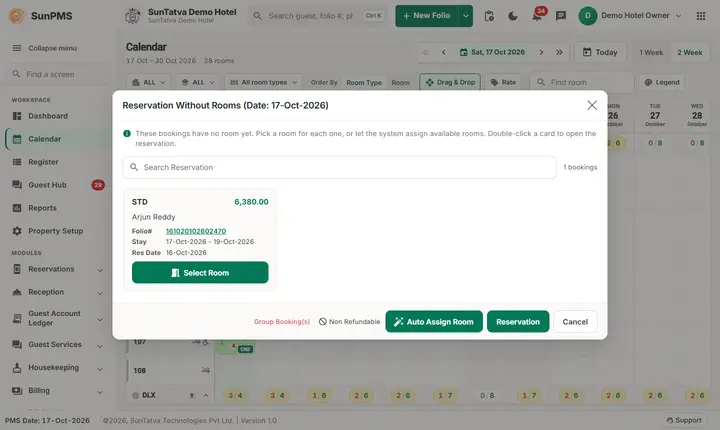Go to previous day arrow

click(x=444, y=52)
